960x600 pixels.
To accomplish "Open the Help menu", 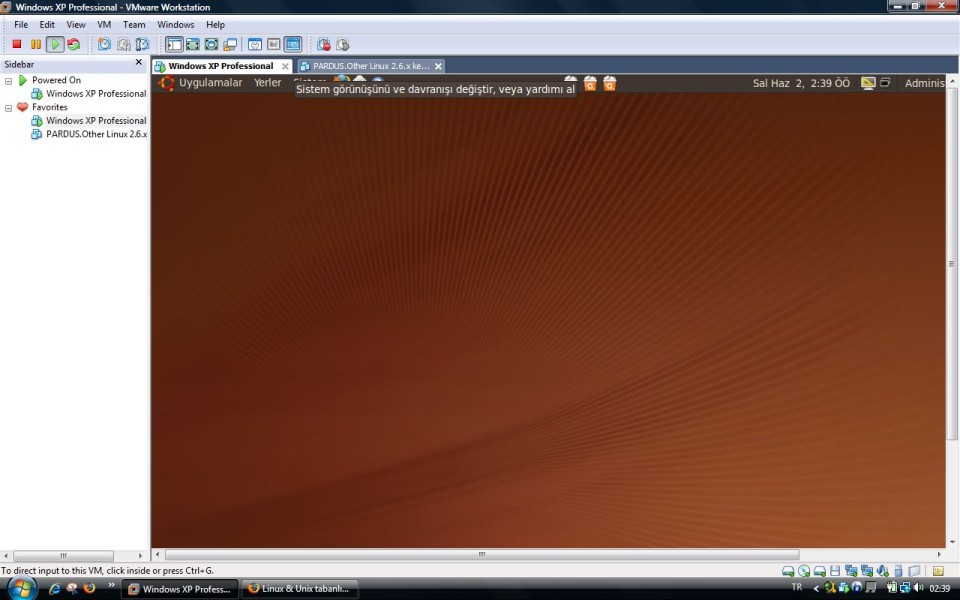I will pyautogui.click(x=216, y=24).
